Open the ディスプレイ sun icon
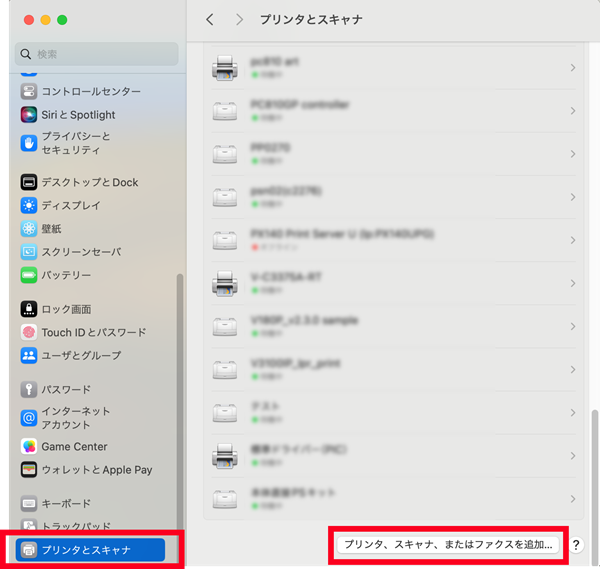The image size is (600, 569). pyautogui.click(x=30, y=205)
